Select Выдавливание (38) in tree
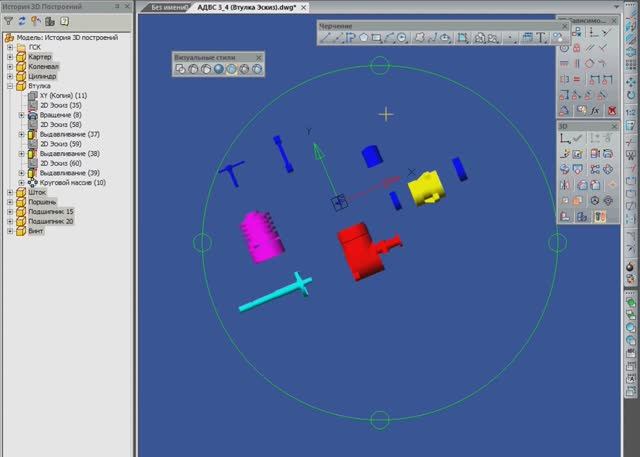Screen dimensions: 640x457 pos(69,153)
